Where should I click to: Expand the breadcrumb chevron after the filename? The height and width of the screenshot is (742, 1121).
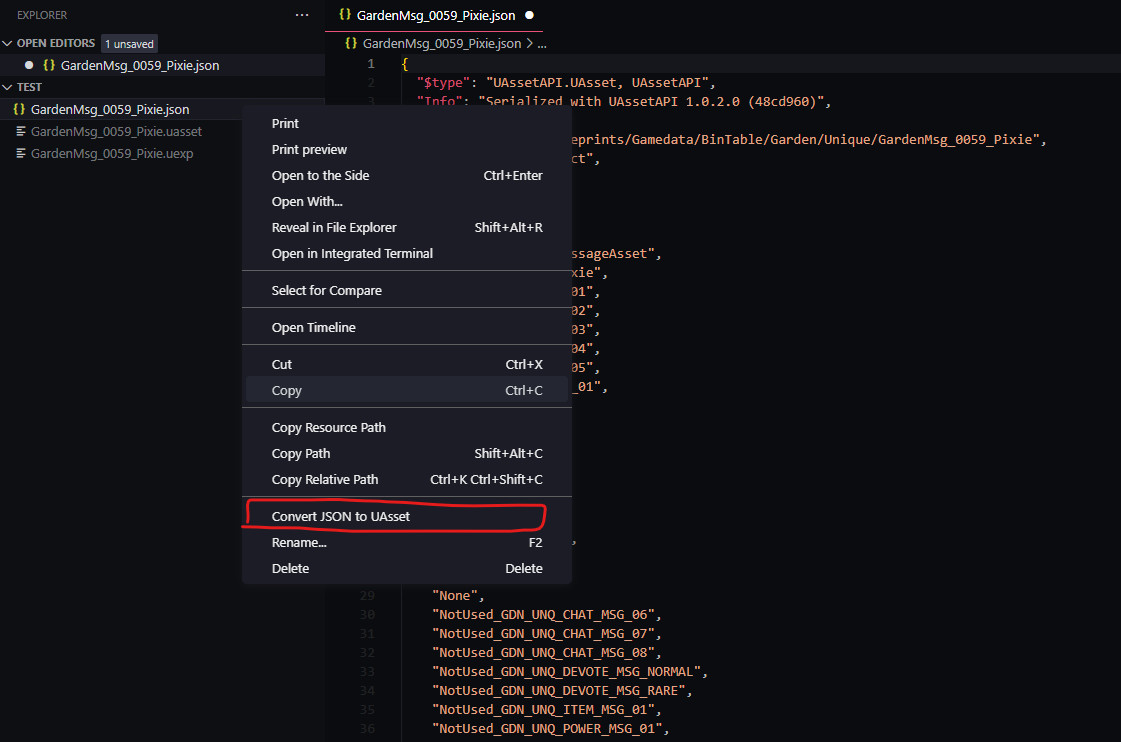point(531,43)
